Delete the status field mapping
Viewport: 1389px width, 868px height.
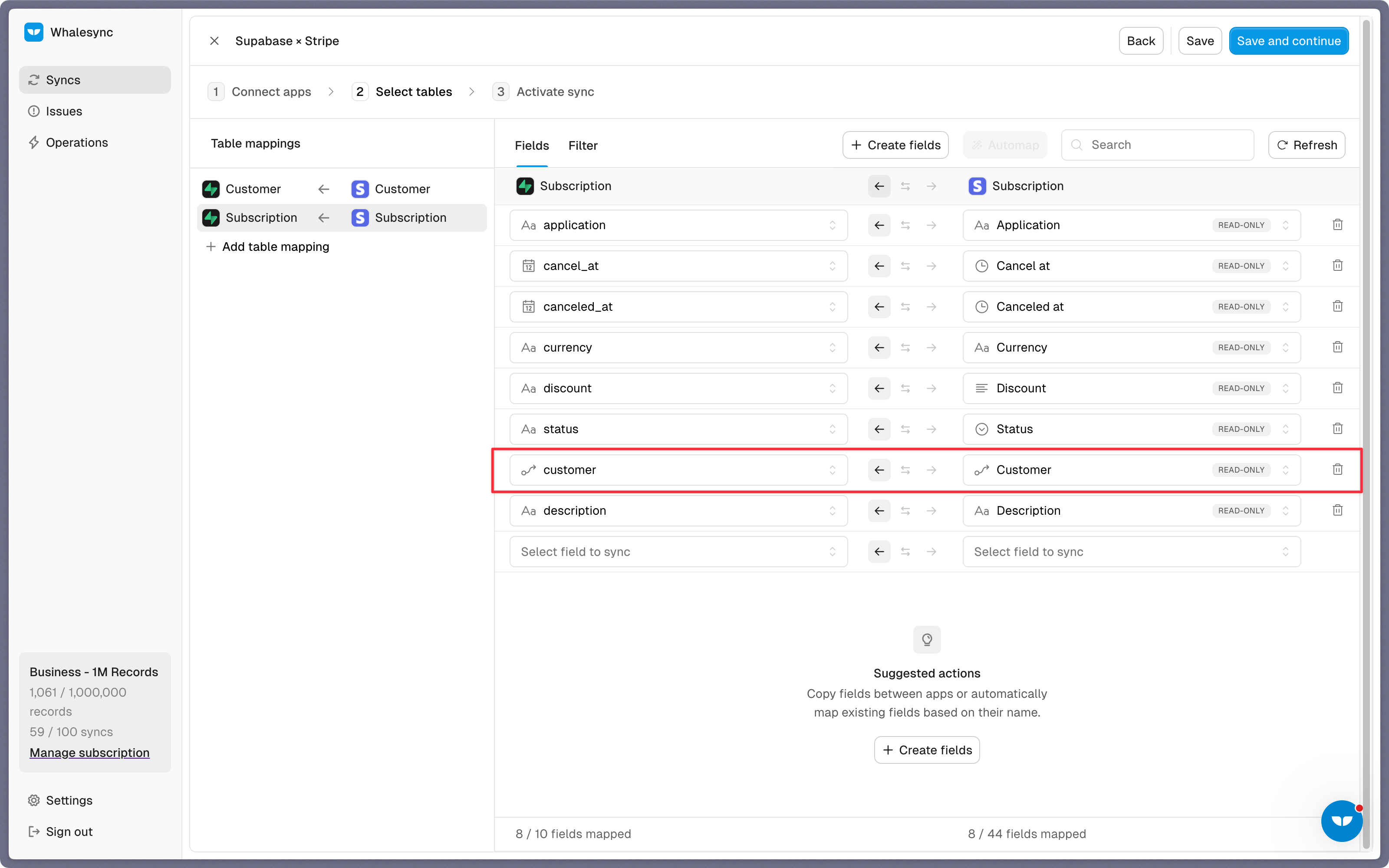1337,429
